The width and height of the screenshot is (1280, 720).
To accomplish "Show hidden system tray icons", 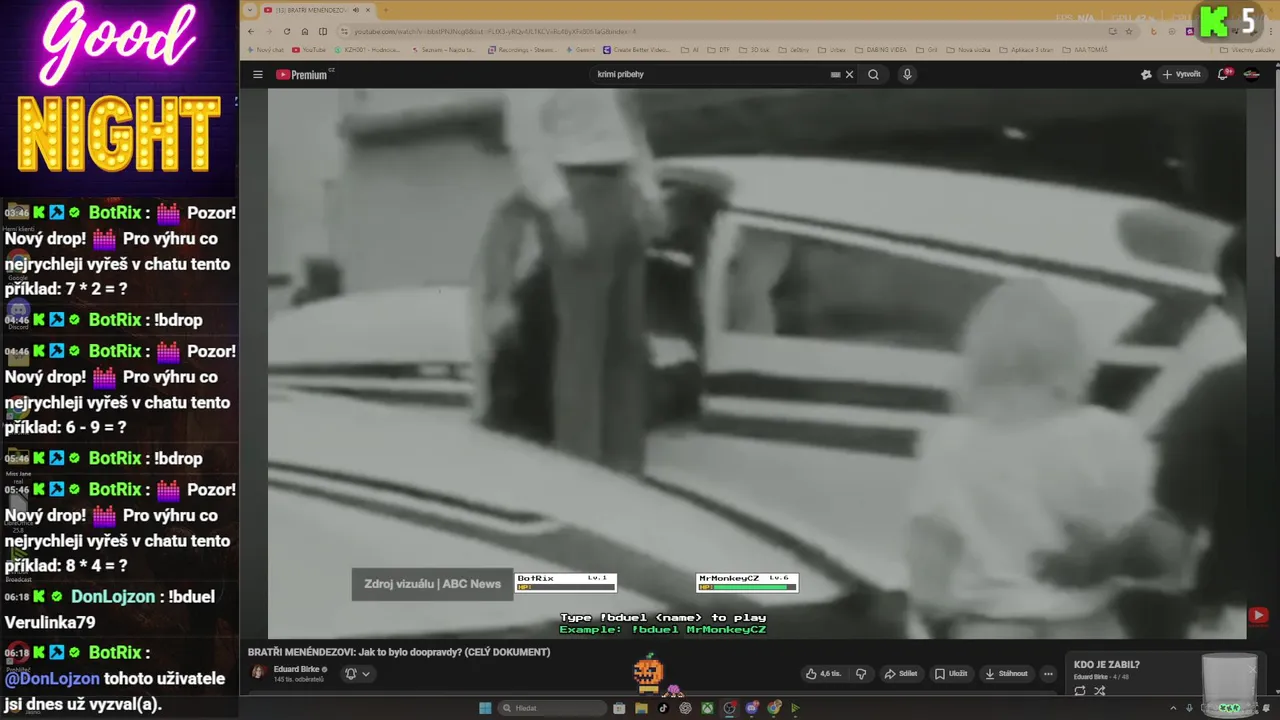I will [x=1174, y=708].
